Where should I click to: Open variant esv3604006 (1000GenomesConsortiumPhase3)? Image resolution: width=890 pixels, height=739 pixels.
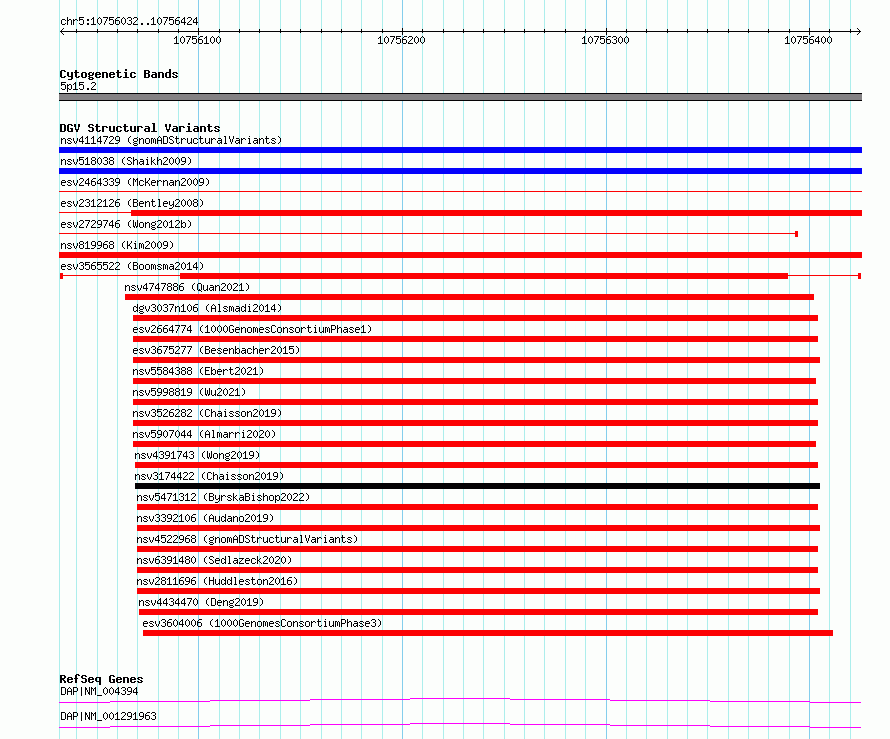(262, 623)
